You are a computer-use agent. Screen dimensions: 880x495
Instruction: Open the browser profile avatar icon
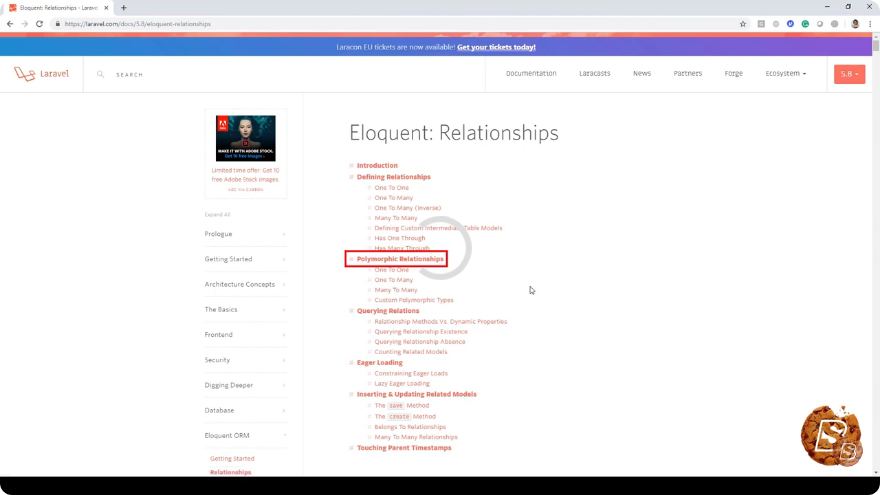coord(855,24)
